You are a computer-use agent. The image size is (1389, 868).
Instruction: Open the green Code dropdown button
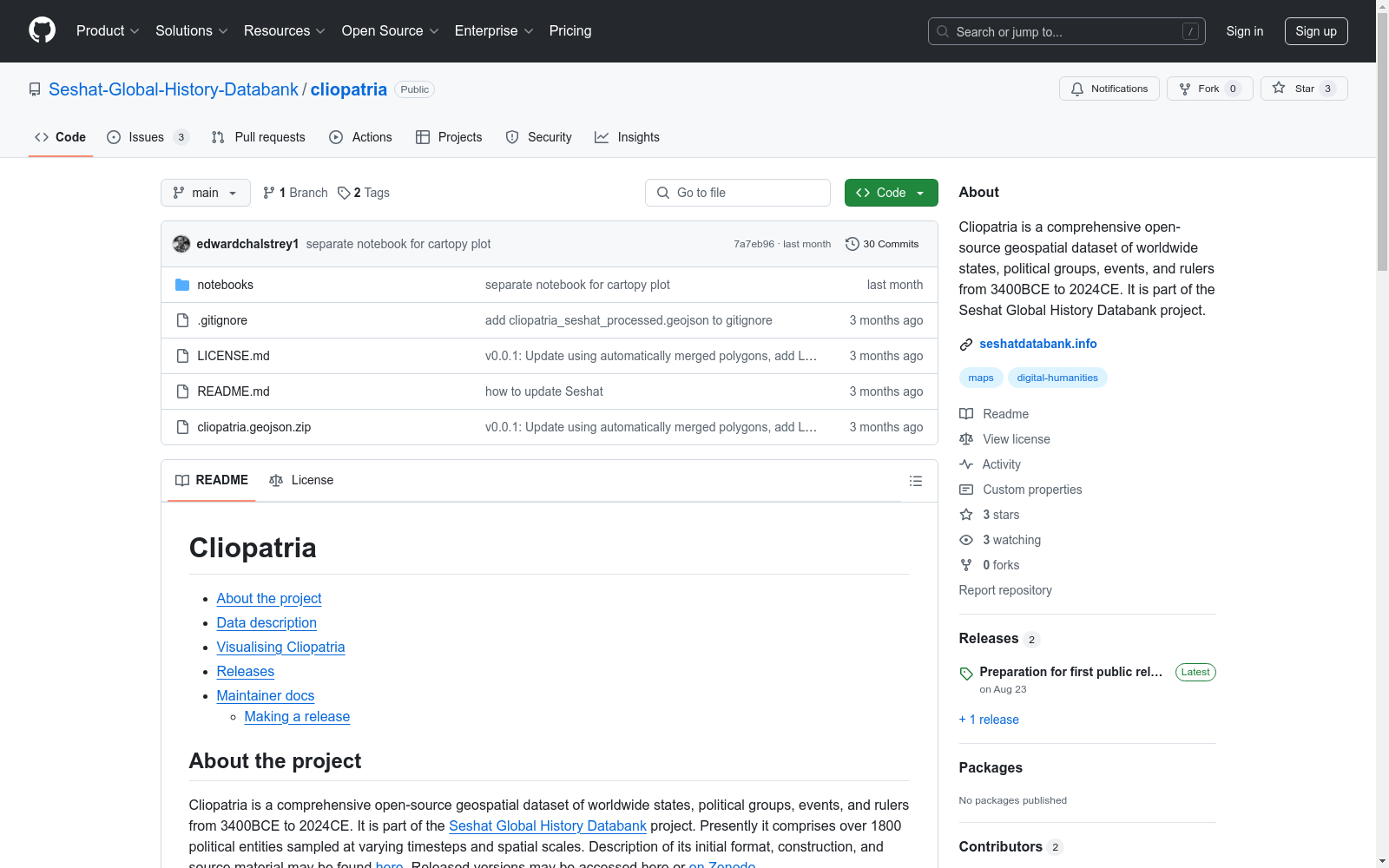[x=892, y=193]
